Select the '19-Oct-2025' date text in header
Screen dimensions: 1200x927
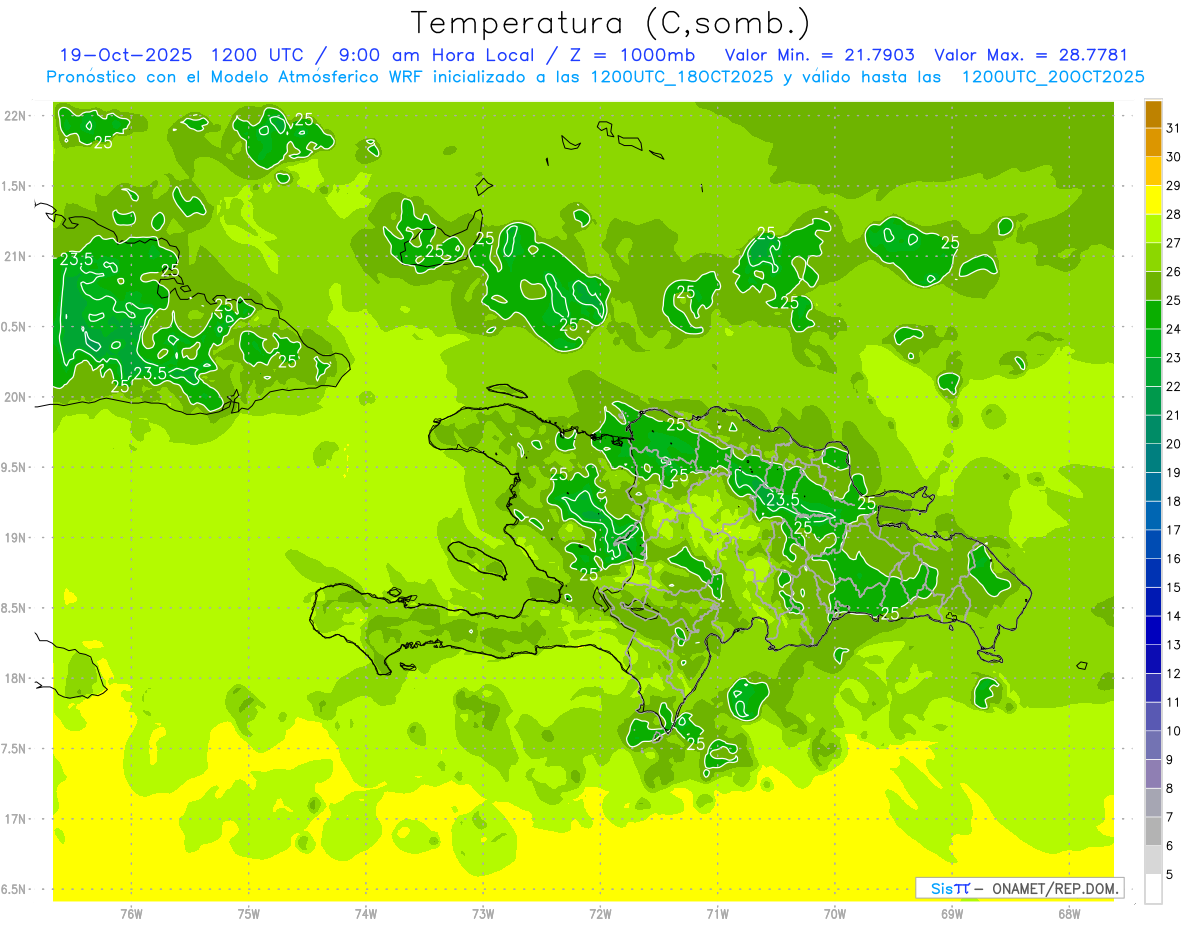coord(125,55)
